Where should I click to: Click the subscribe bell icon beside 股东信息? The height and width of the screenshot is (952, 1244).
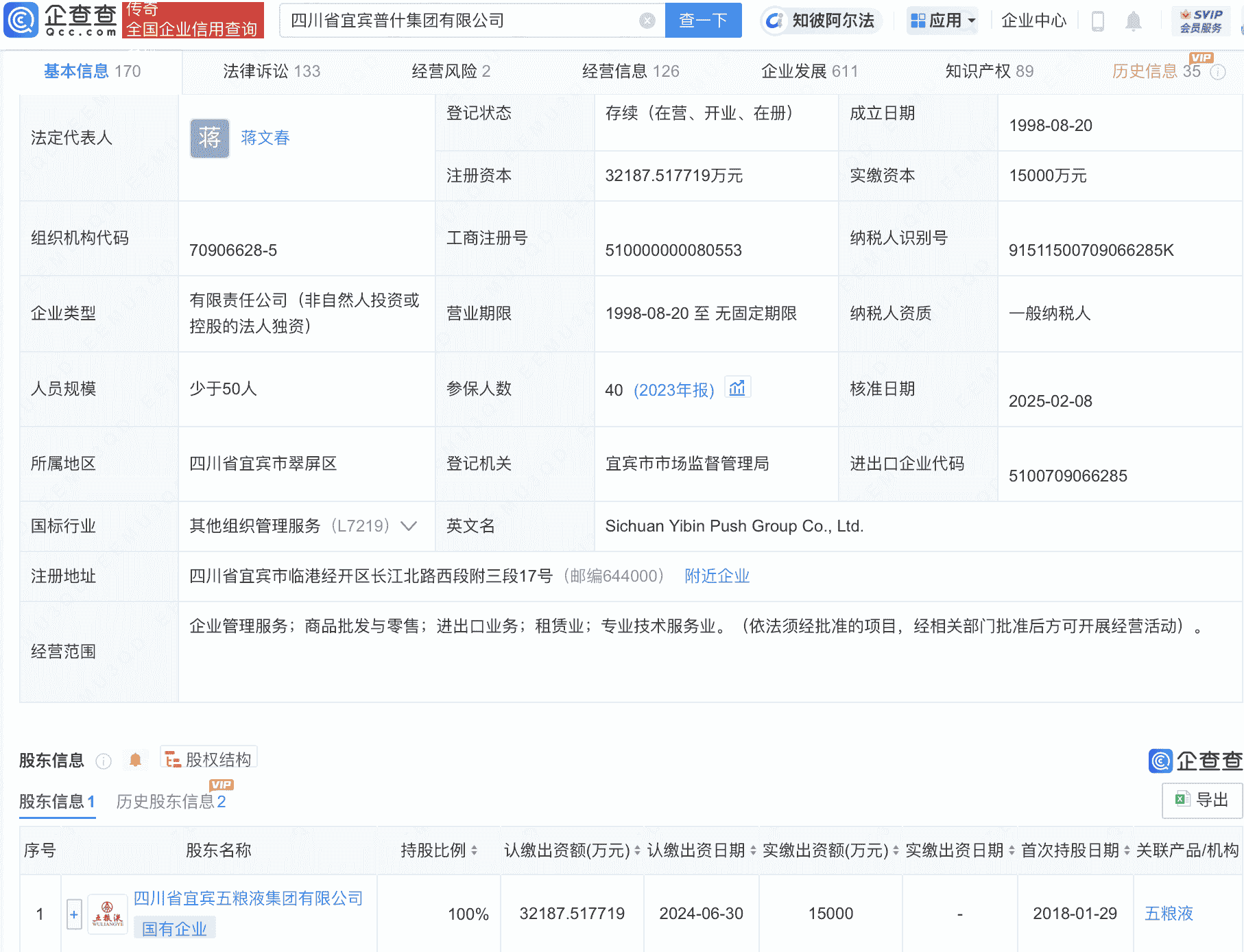[x=135, y=760]
